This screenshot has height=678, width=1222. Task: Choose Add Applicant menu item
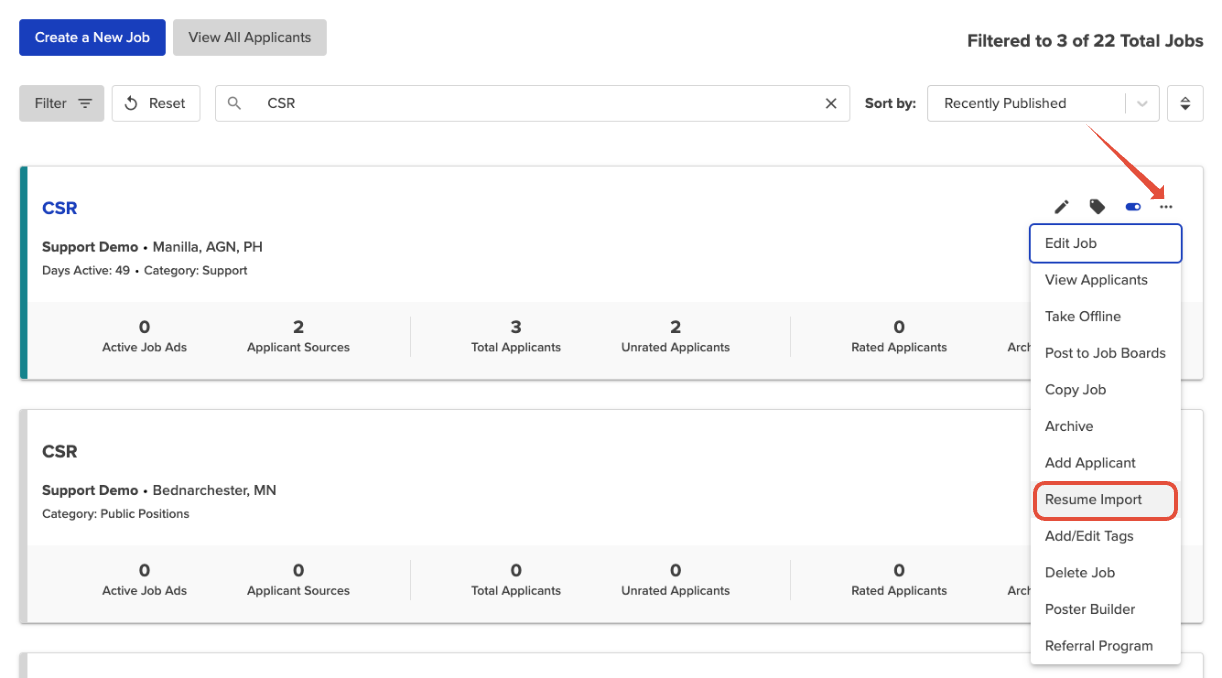1106,463
